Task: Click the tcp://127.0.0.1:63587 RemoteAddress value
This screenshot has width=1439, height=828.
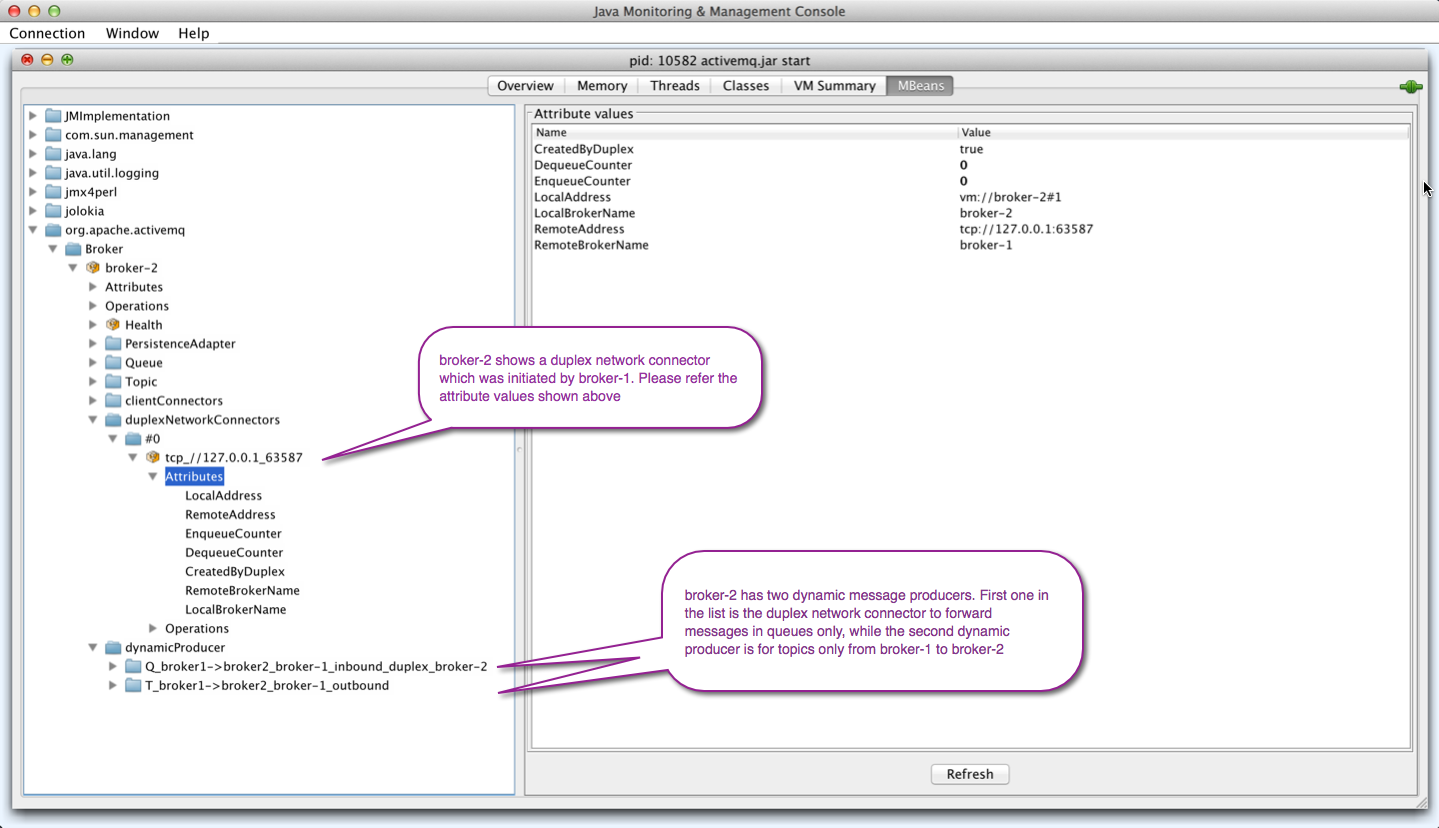Action: point(1026,229)
